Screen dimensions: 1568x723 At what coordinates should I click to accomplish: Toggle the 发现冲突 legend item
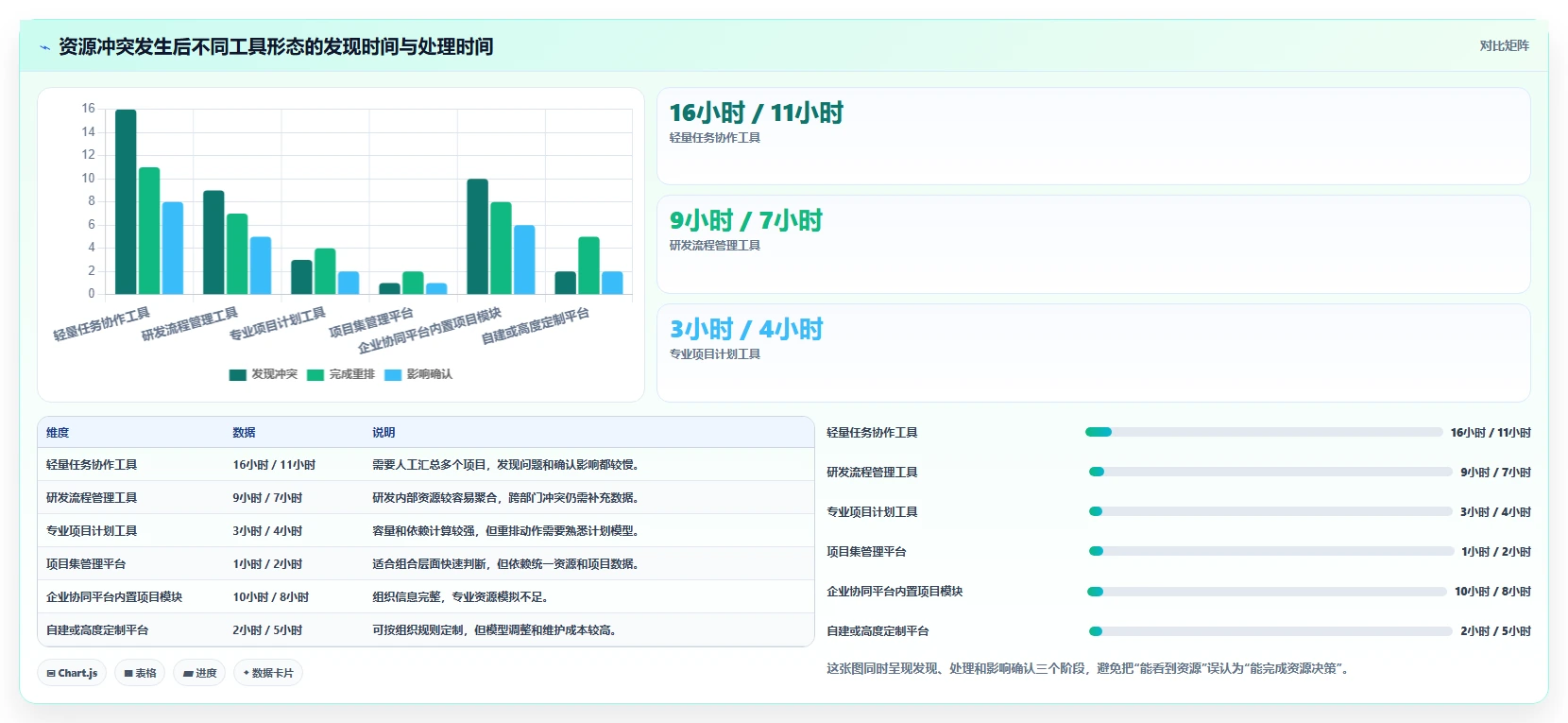264,374
